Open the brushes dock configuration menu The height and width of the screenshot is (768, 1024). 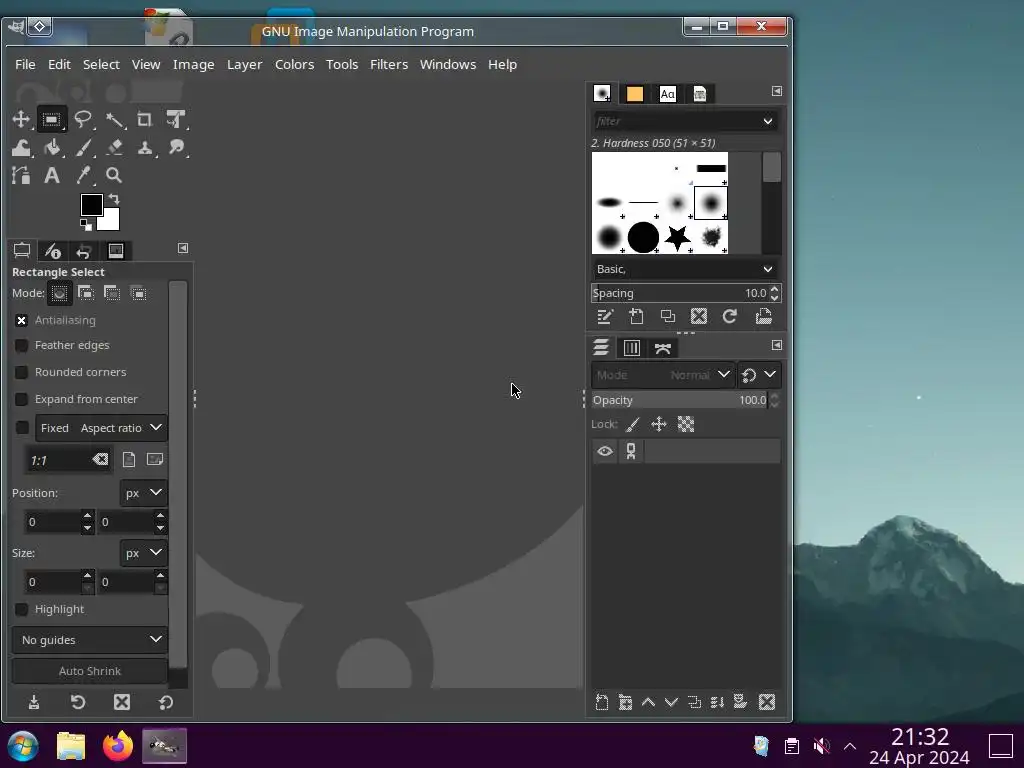pos(776,91)
